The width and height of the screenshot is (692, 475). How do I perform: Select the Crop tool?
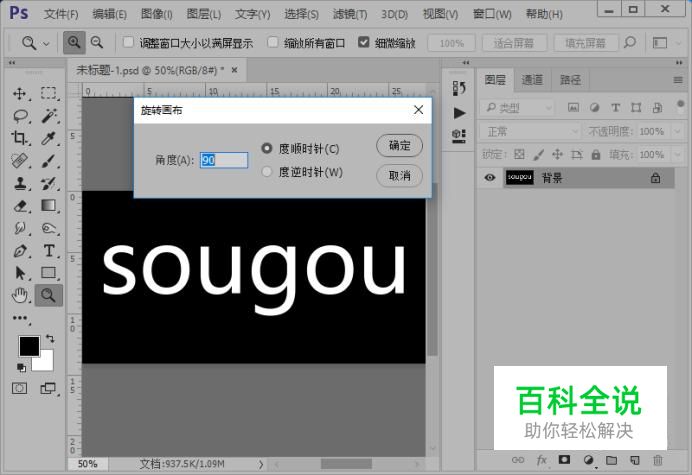[19, 138]
